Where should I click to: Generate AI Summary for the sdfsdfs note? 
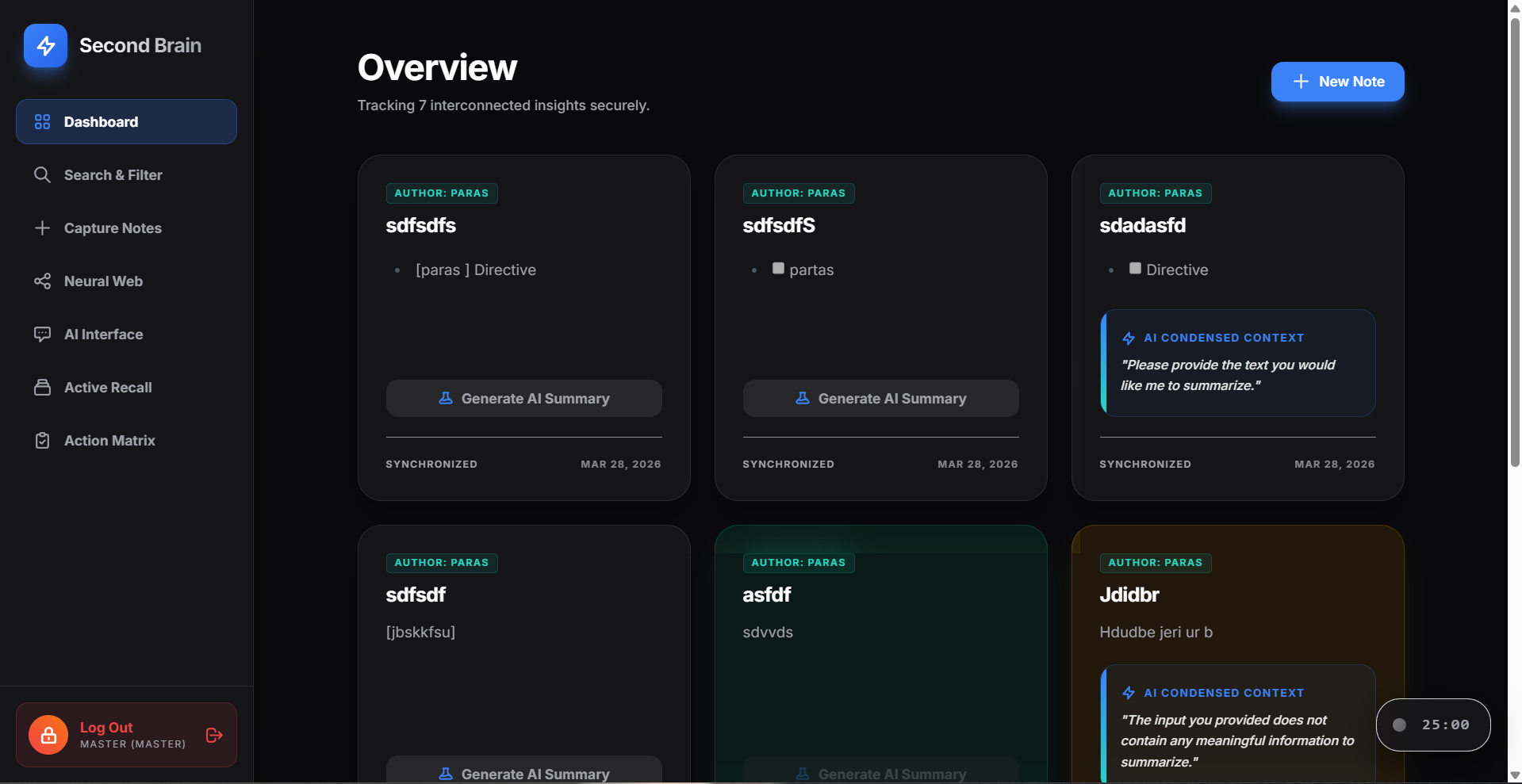point(523,398)
